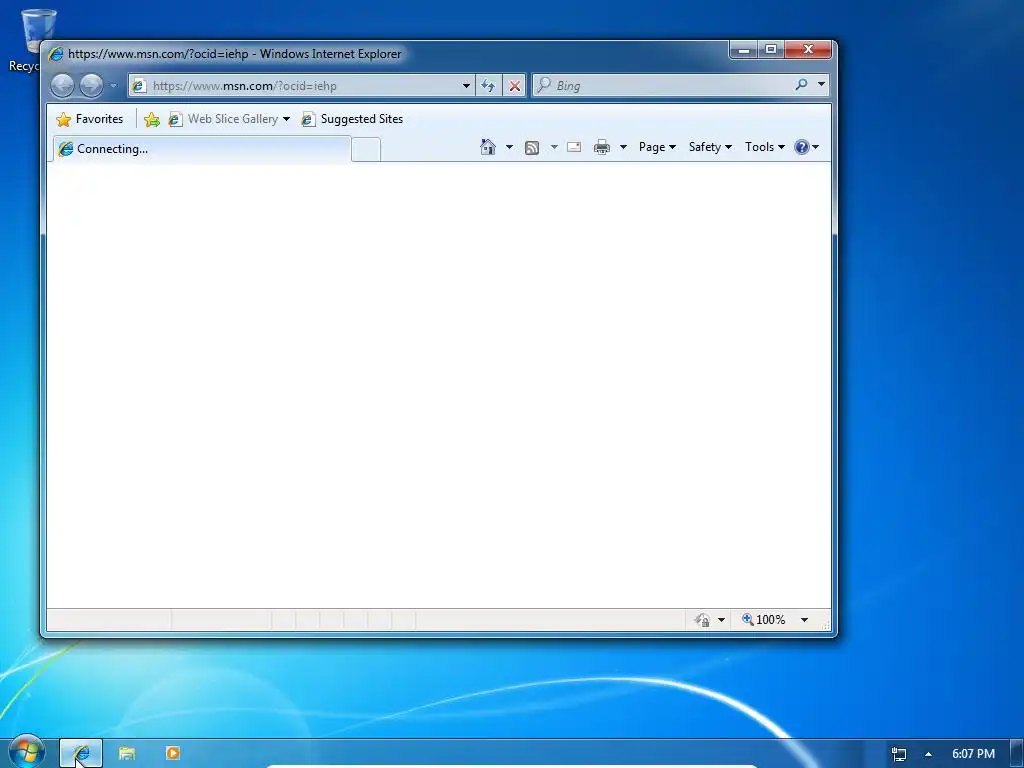Open the Suggested Sites link
Screen dimensions: 1024x768
tap(352, 119)
